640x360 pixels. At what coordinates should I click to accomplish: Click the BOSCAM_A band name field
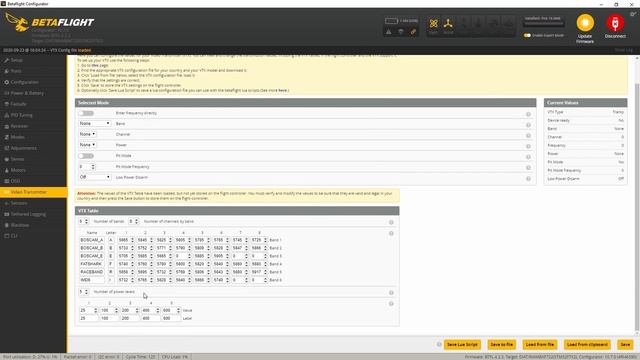point(92,240)
